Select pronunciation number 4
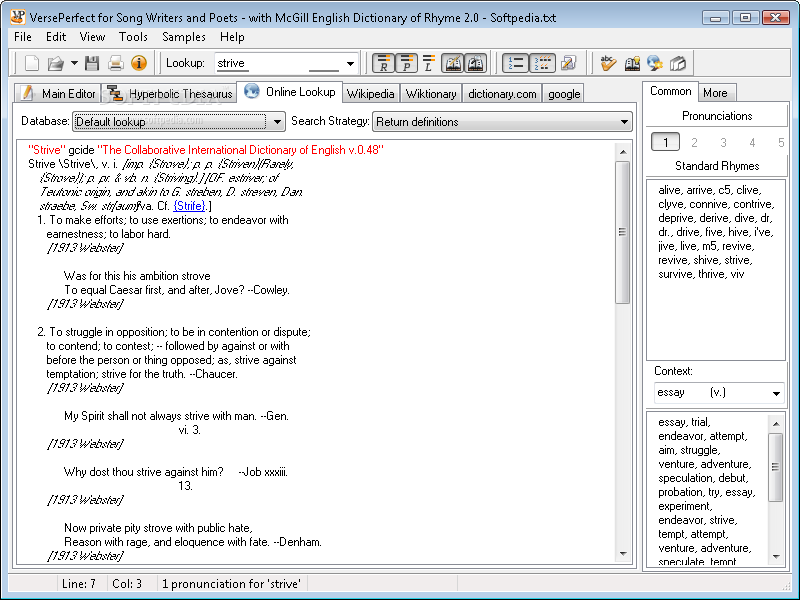Viewport: 800px width, 600px height. tap(752, 142)
